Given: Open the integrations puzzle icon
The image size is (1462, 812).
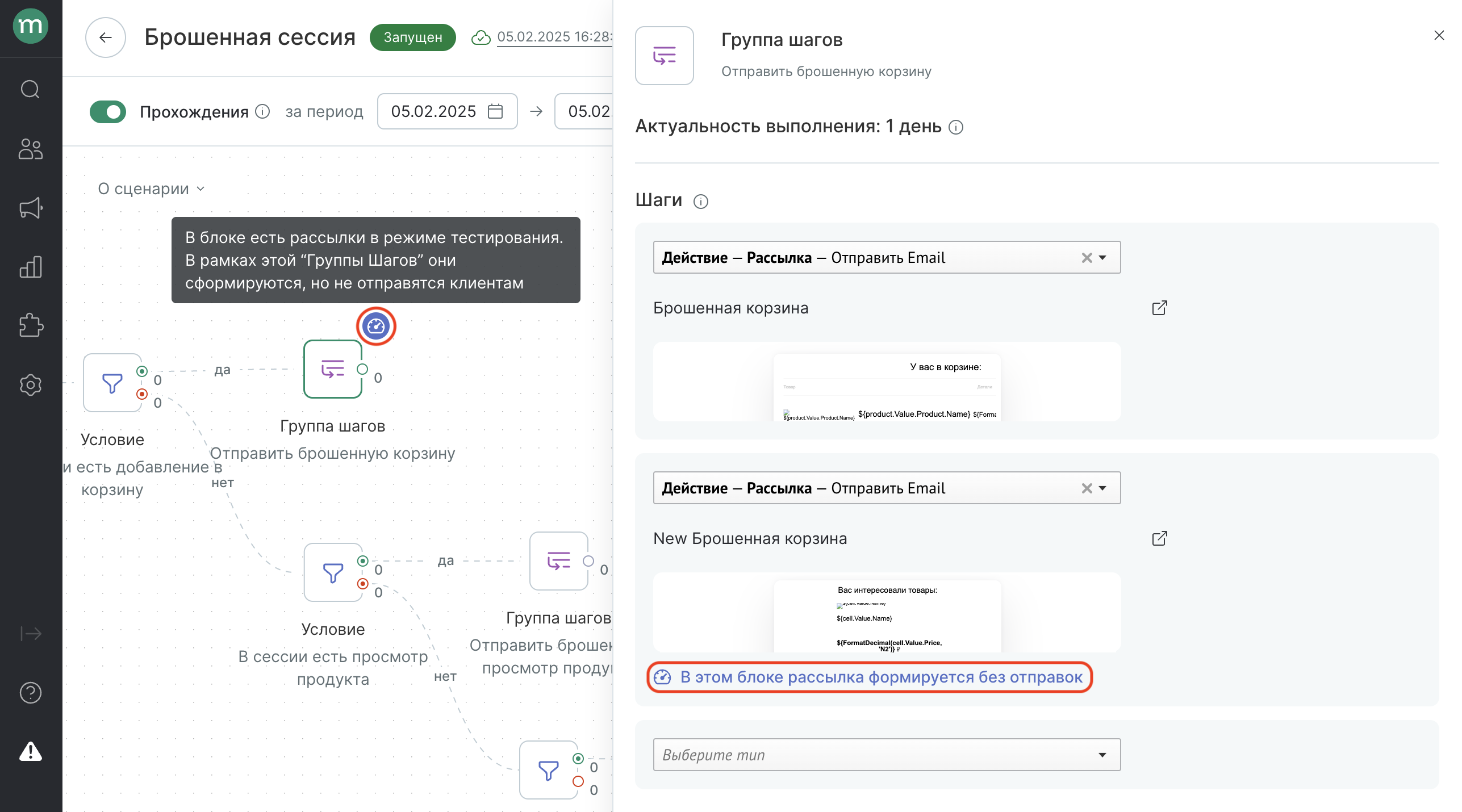Looking at the screenshot, I should 31,326.
